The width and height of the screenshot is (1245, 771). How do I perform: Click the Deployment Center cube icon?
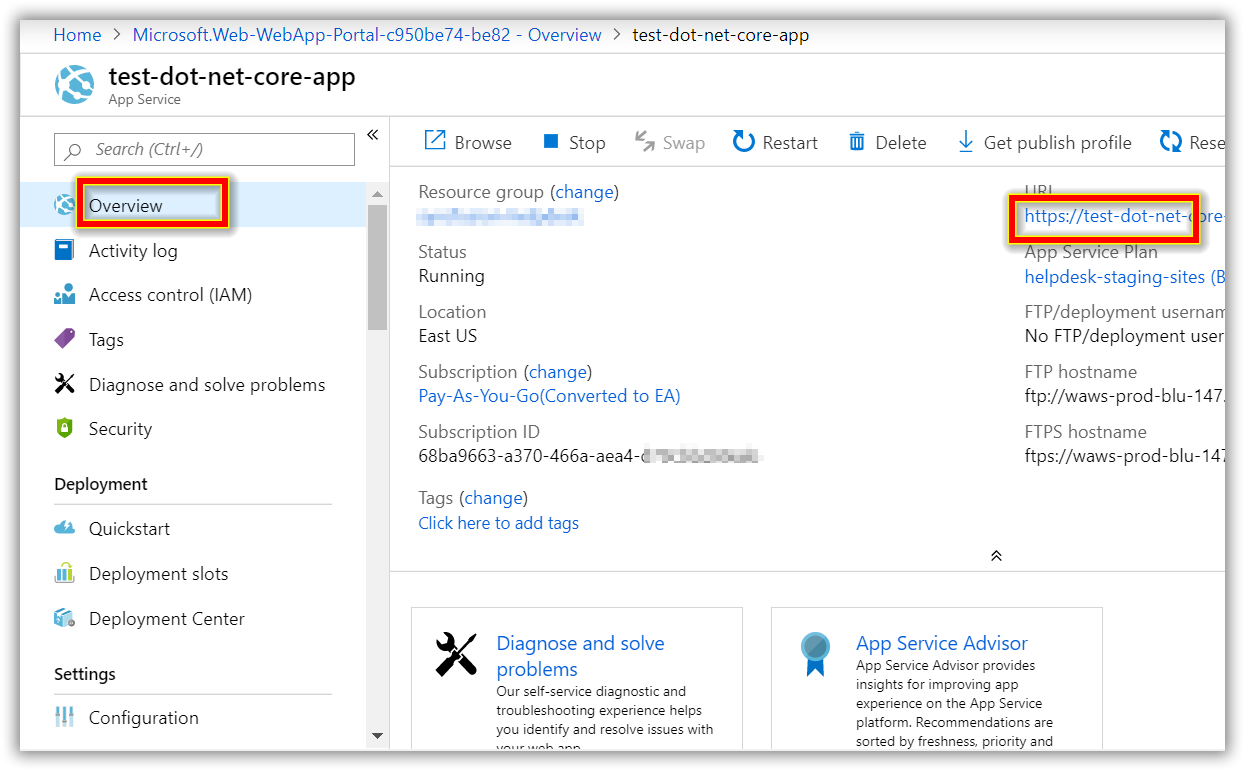[x=64, y=618]
